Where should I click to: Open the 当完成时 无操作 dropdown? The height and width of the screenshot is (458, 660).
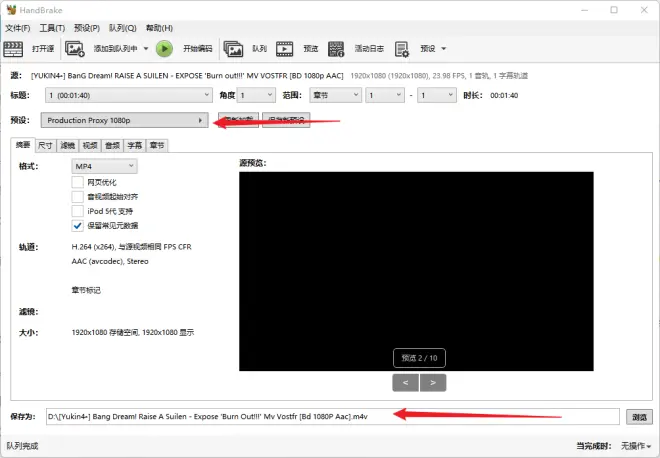point(636,446)
